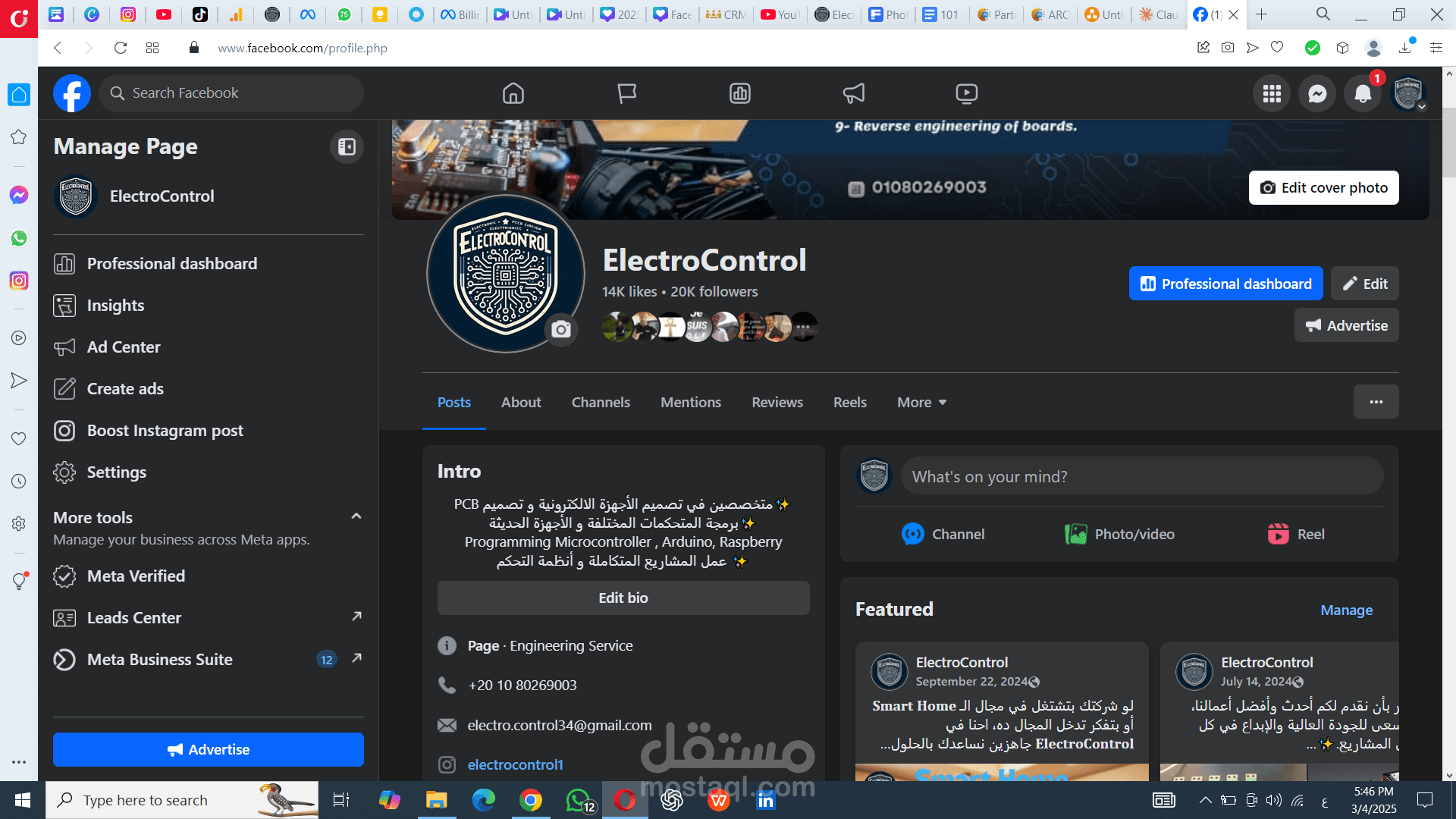Open the Messenger chat icon
The width and height of the screenshot is (1456, 819).
[1317, 94]
